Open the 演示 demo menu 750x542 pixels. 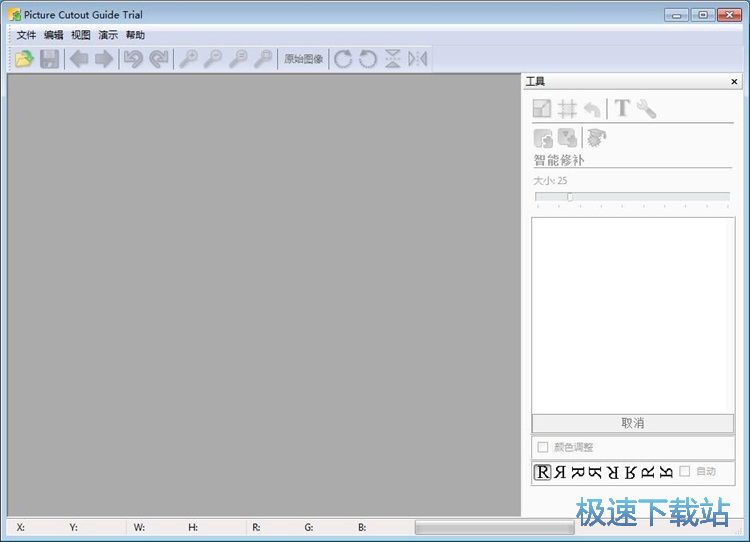(108, 35)
